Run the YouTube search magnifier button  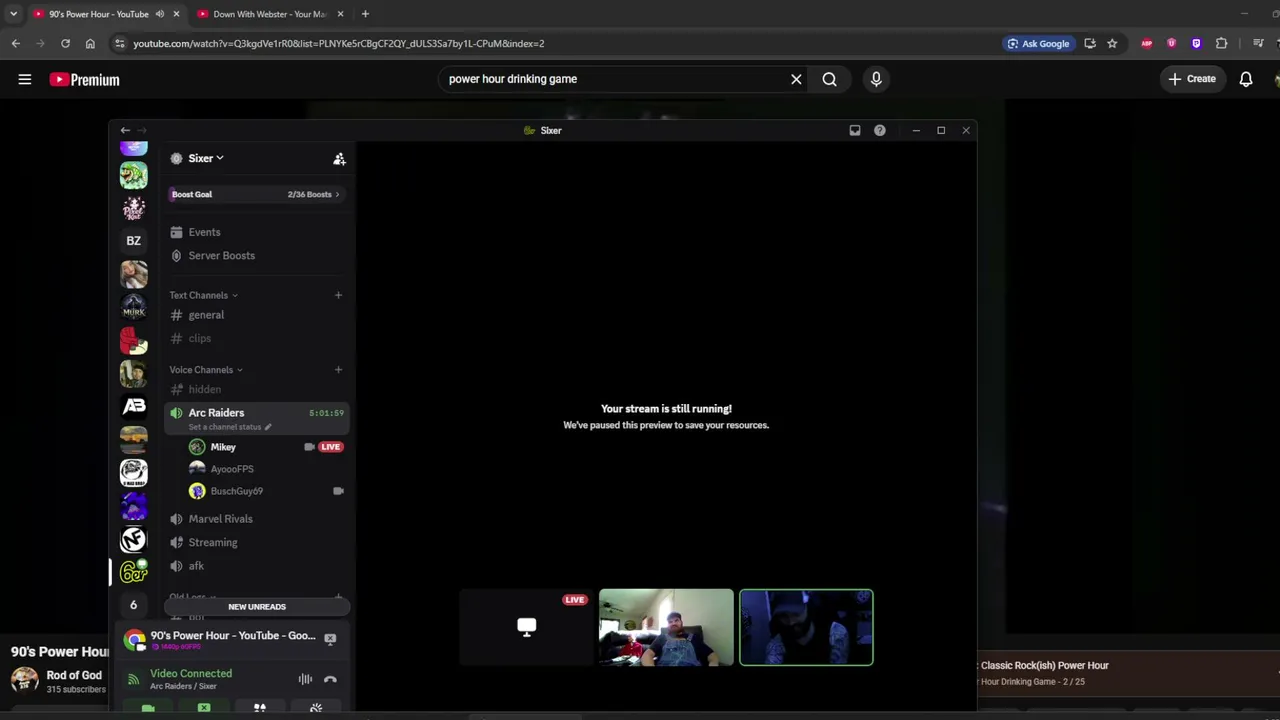829,79
